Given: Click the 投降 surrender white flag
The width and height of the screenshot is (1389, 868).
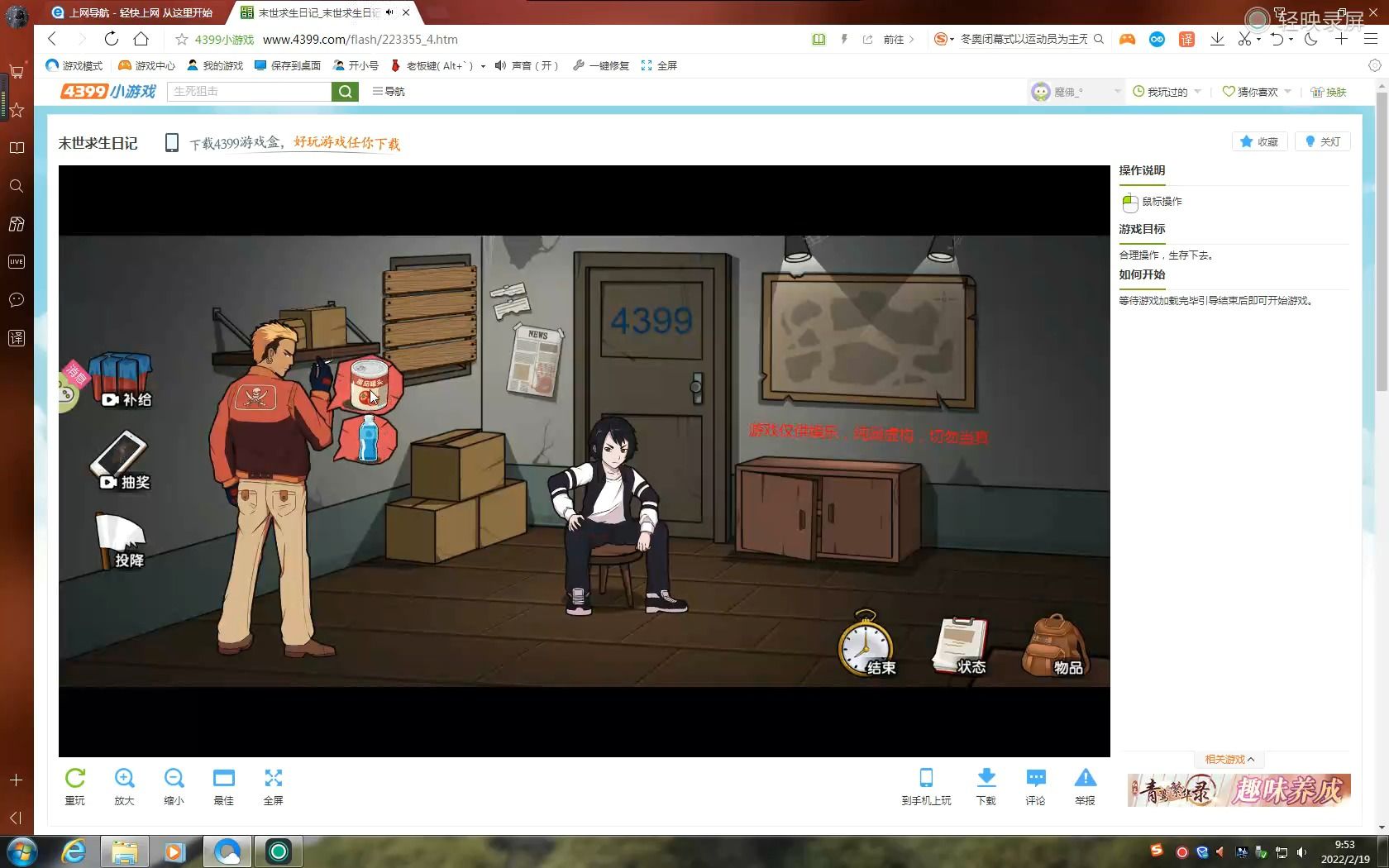Looking at the screenshot, I should point(121,541).
